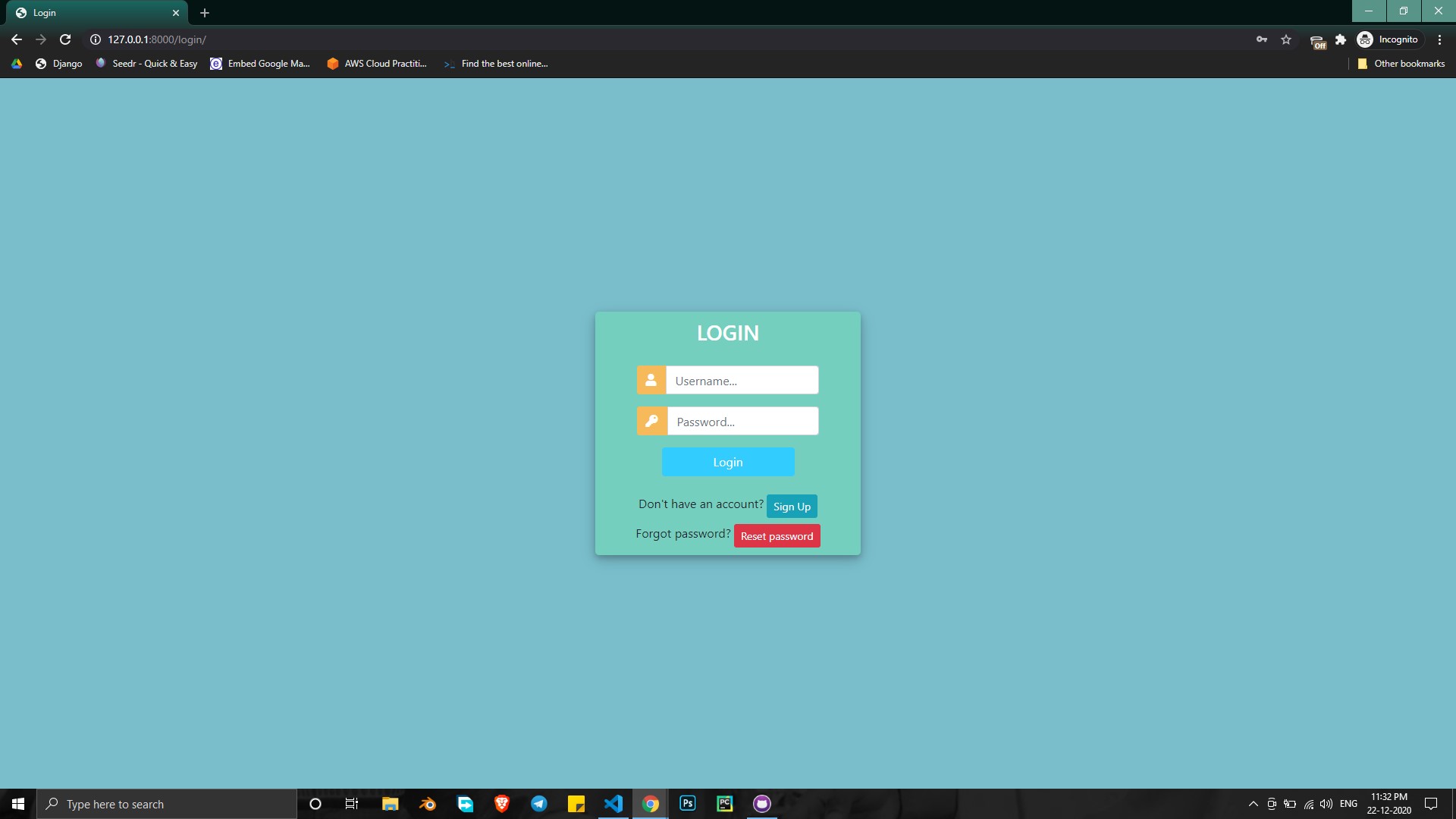
Task: Open Photoshop from taskbar
Action: (x=688, y=804)
